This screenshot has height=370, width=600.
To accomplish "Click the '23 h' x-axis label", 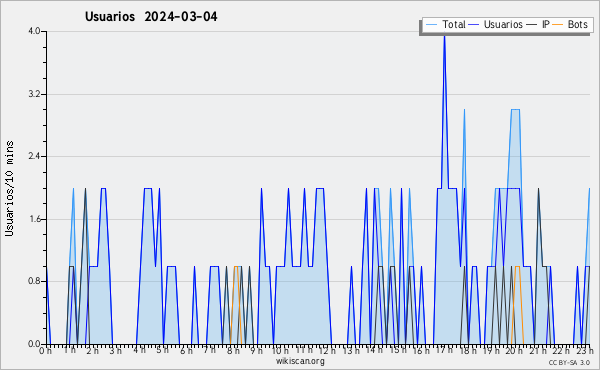I will coord(585,350).
